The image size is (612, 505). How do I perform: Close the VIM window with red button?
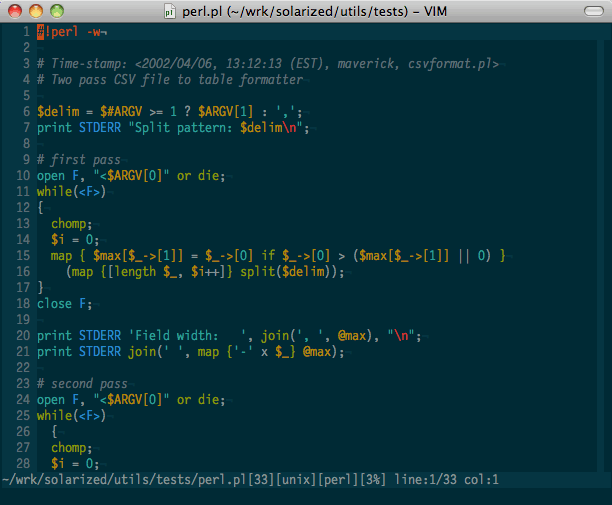[x=14, y=10]
